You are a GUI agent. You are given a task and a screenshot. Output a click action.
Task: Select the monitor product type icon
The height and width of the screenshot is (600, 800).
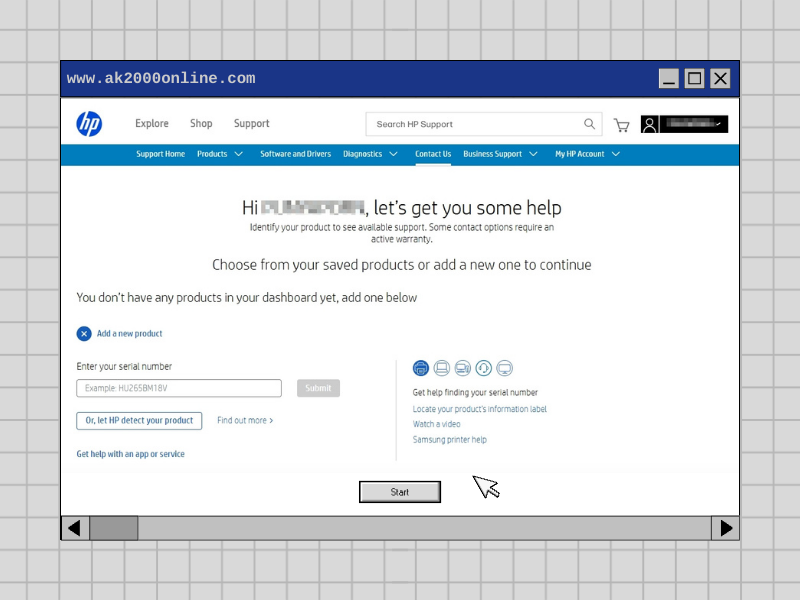point(505,368)
